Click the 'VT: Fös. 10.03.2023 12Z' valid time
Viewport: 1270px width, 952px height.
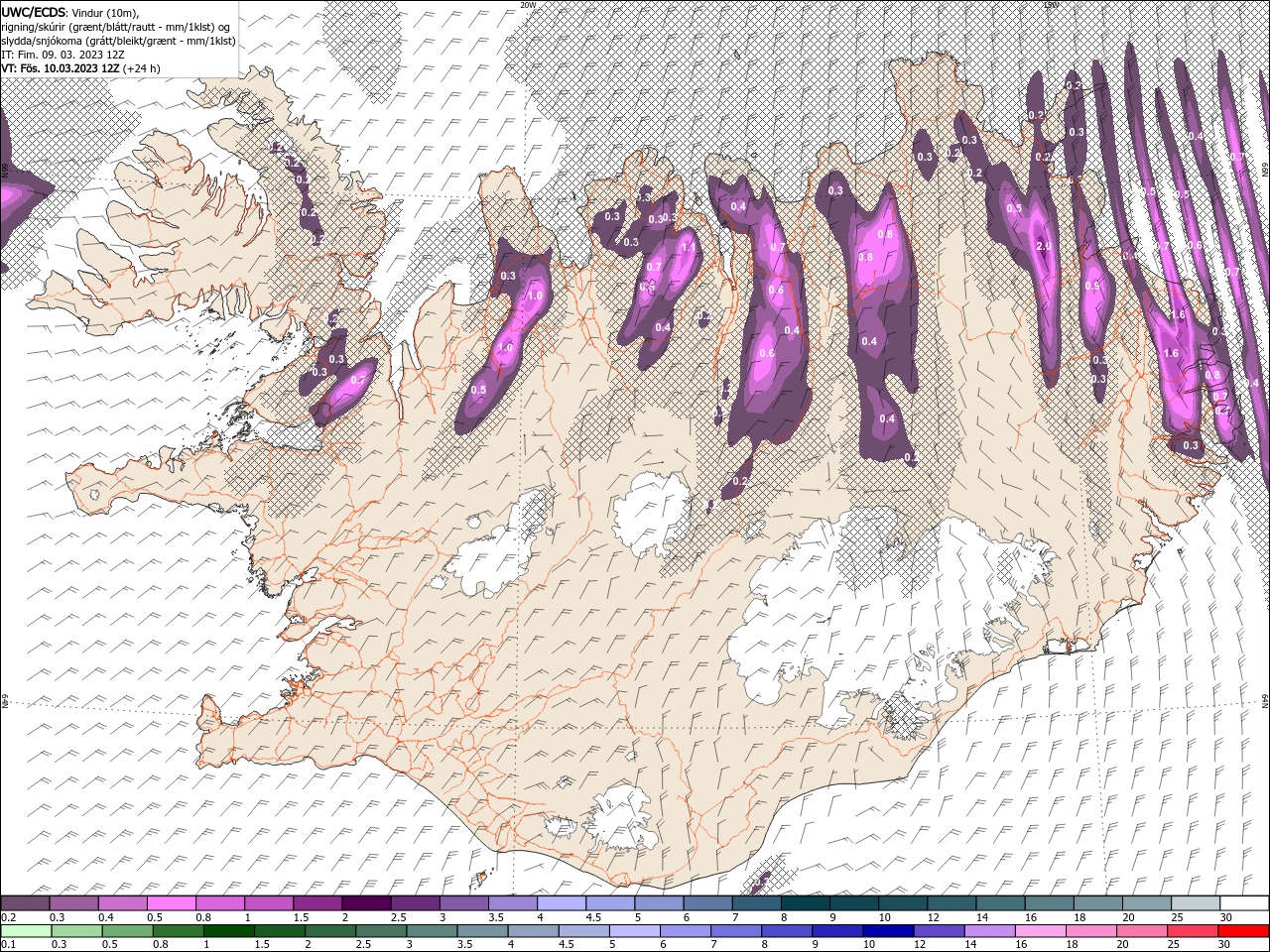(x=60, y=68)
